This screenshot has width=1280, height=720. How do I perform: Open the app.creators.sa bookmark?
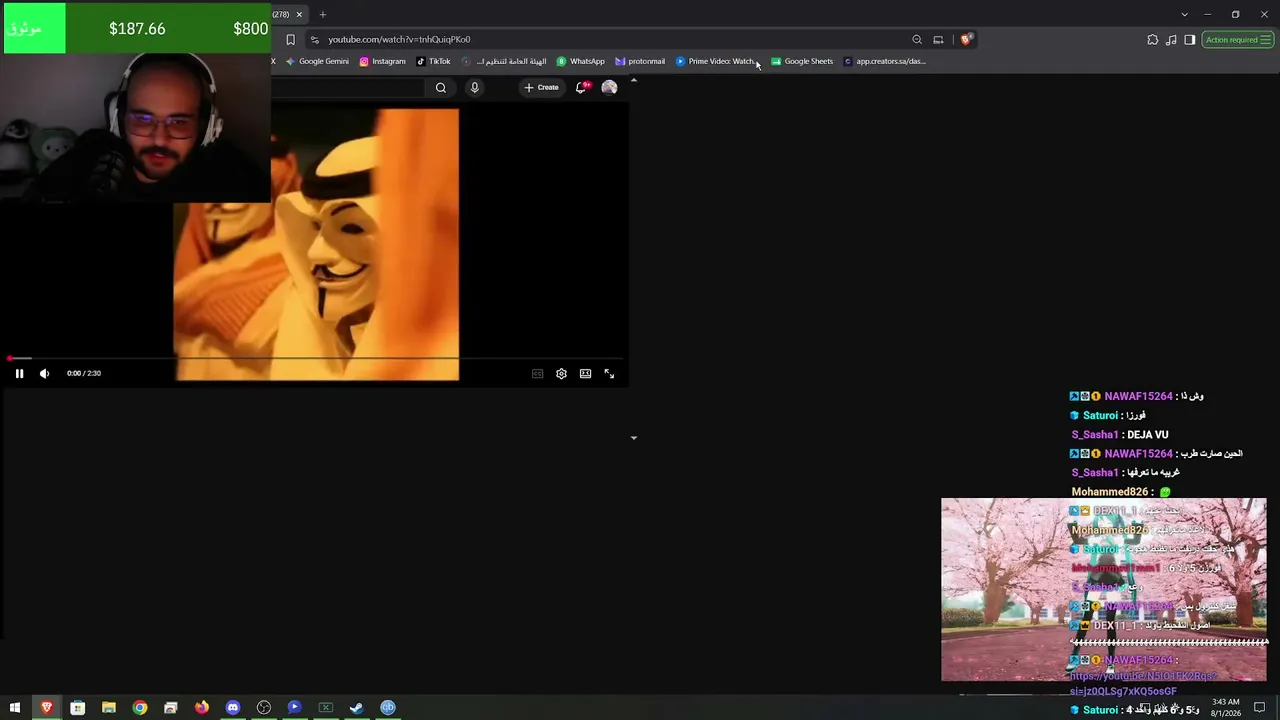(884, 61)
